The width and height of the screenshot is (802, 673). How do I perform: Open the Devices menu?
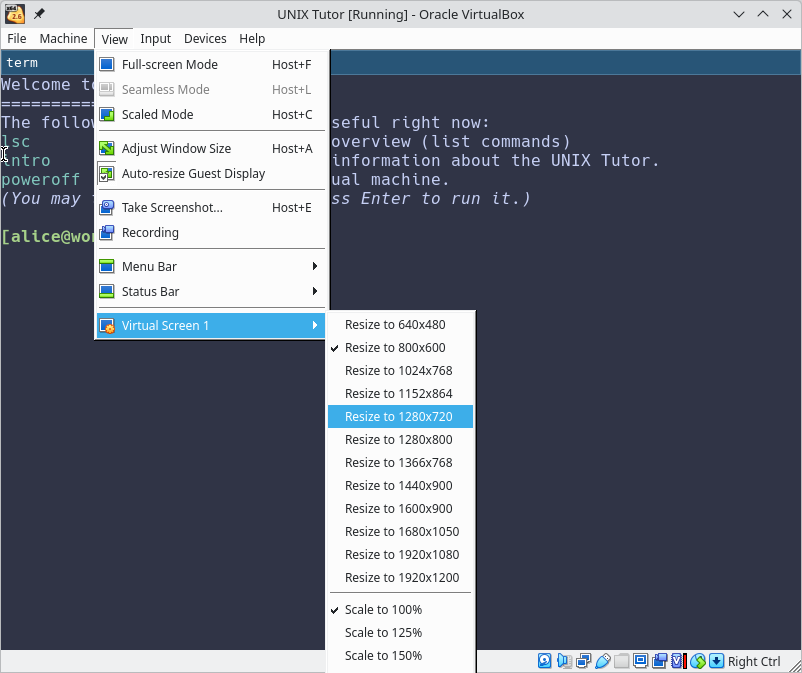click(205, 39)
